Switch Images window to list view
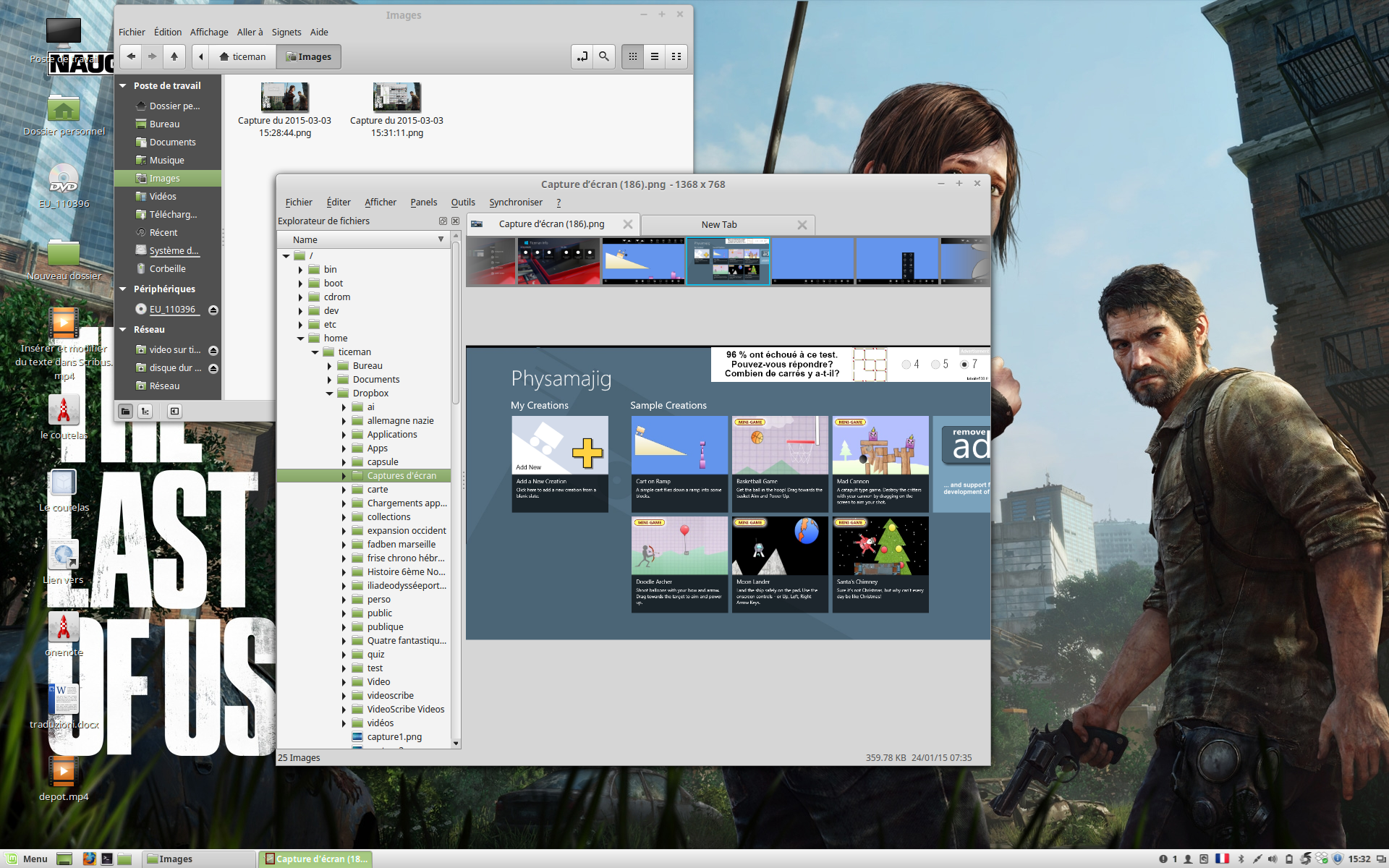1389x868 pixels. 655,56
